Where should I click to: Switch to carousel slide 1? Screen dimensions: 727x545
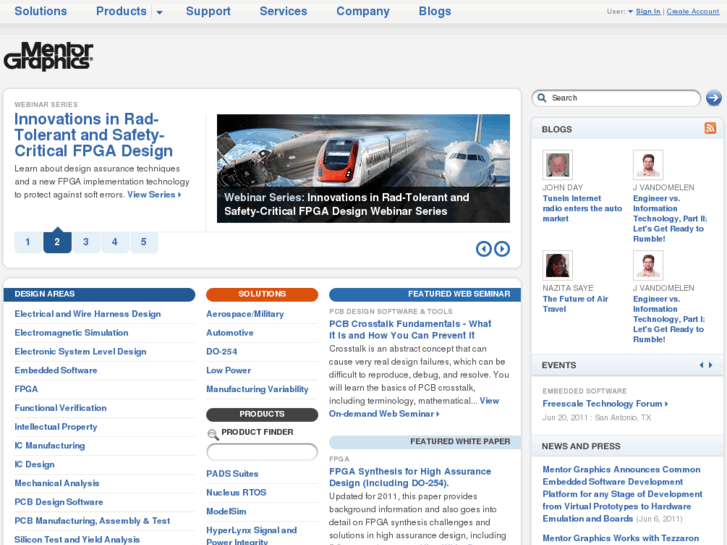pos(28,242)
